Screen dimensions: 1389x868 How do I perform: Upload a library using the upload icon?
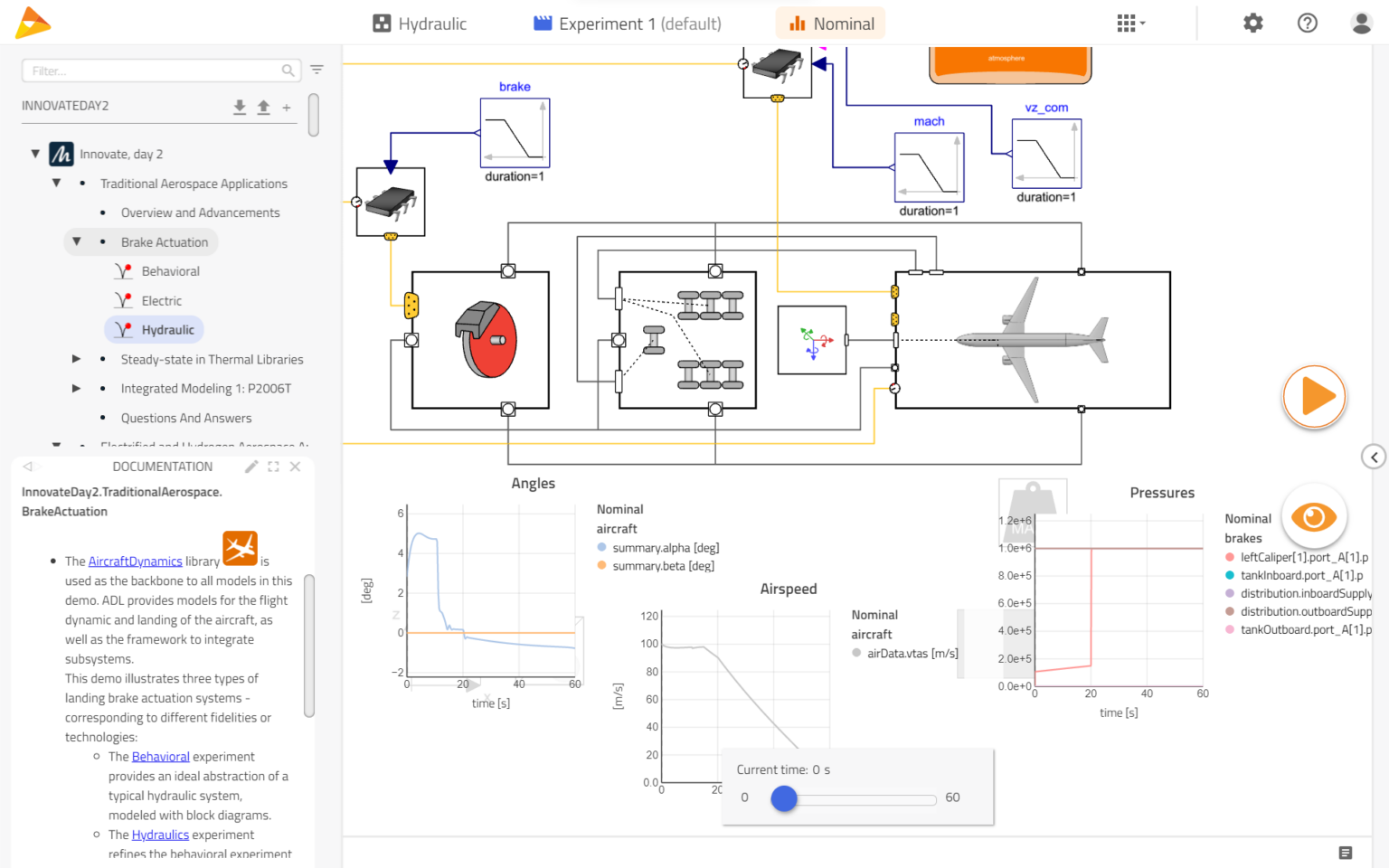coord(263,107)
